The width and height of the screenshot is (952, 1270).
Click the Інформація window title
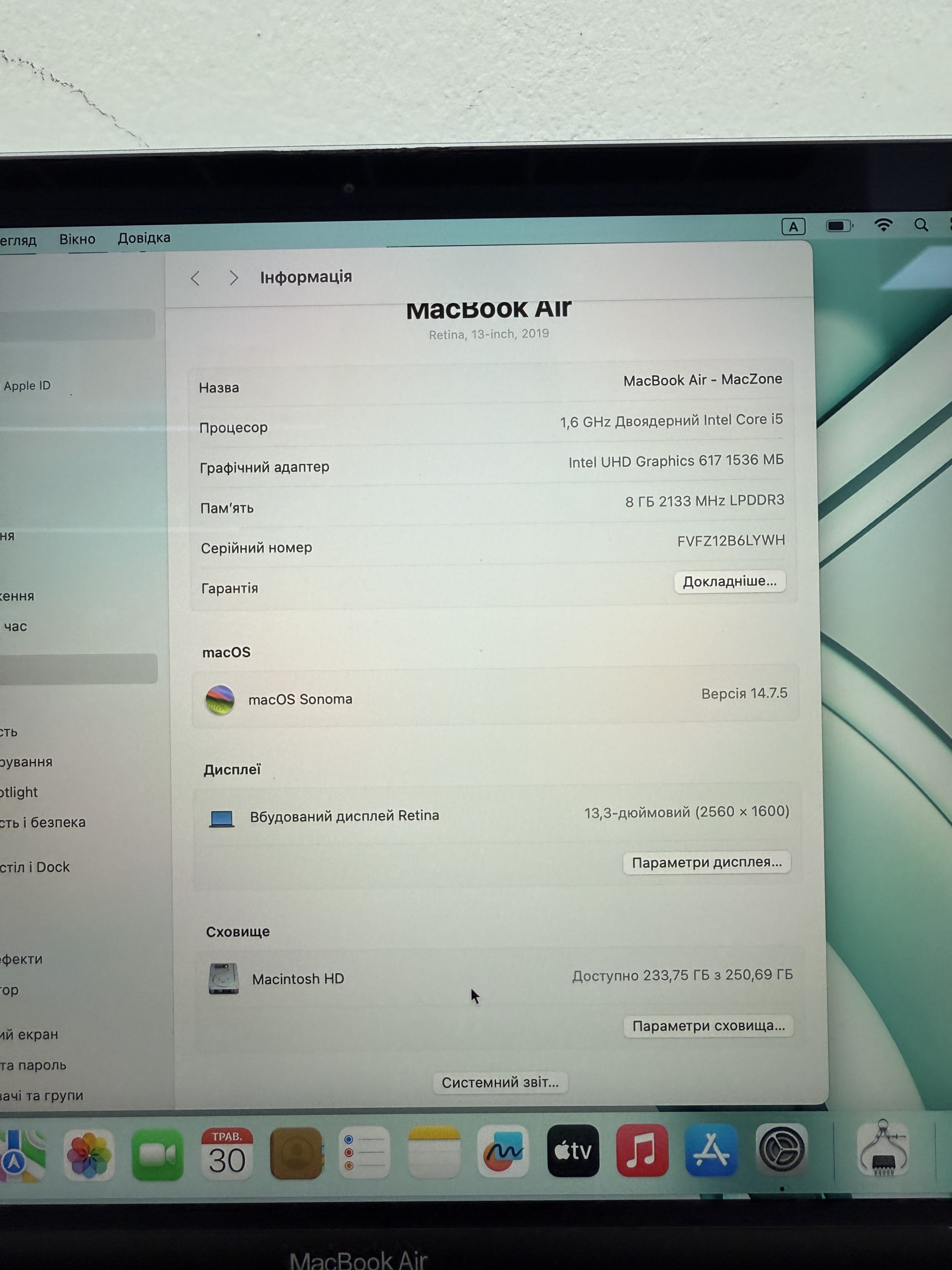coord(306,277)
